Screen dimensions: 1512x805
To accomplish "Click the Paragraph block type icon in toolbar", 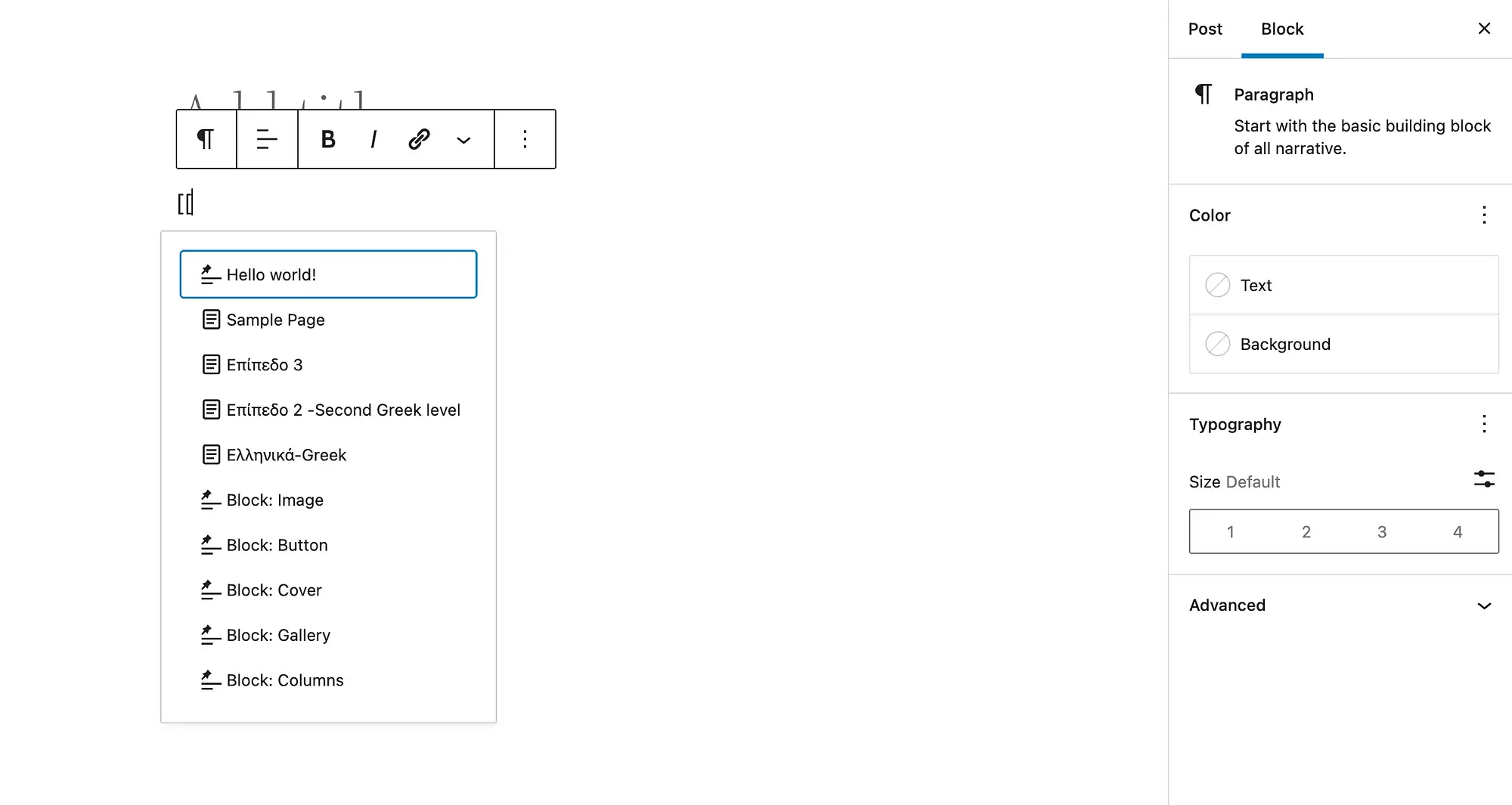I will click(x=206, y=139).
